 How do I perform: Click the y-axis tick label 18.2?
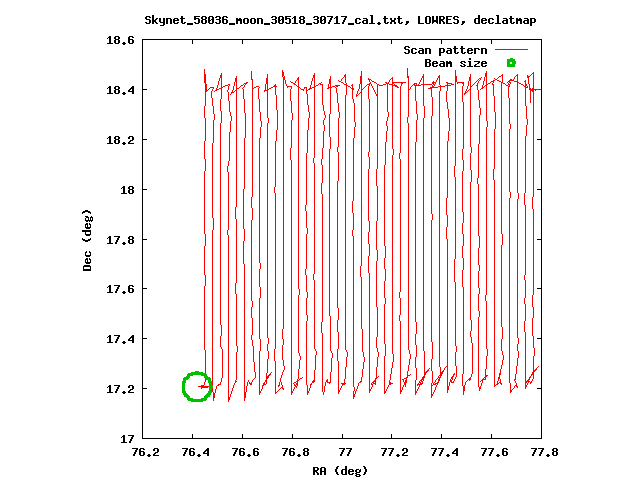click(x=120, y=140)
